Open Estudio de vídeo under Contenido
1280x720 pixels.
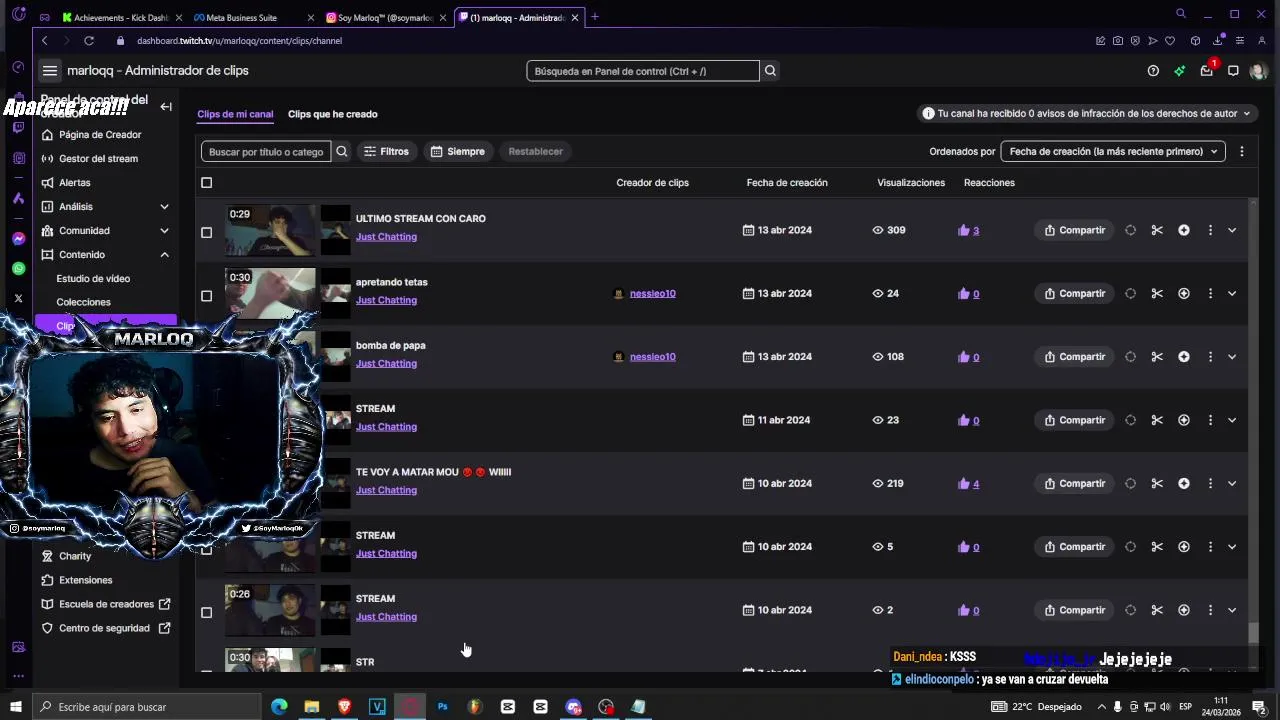click(93, 278)
